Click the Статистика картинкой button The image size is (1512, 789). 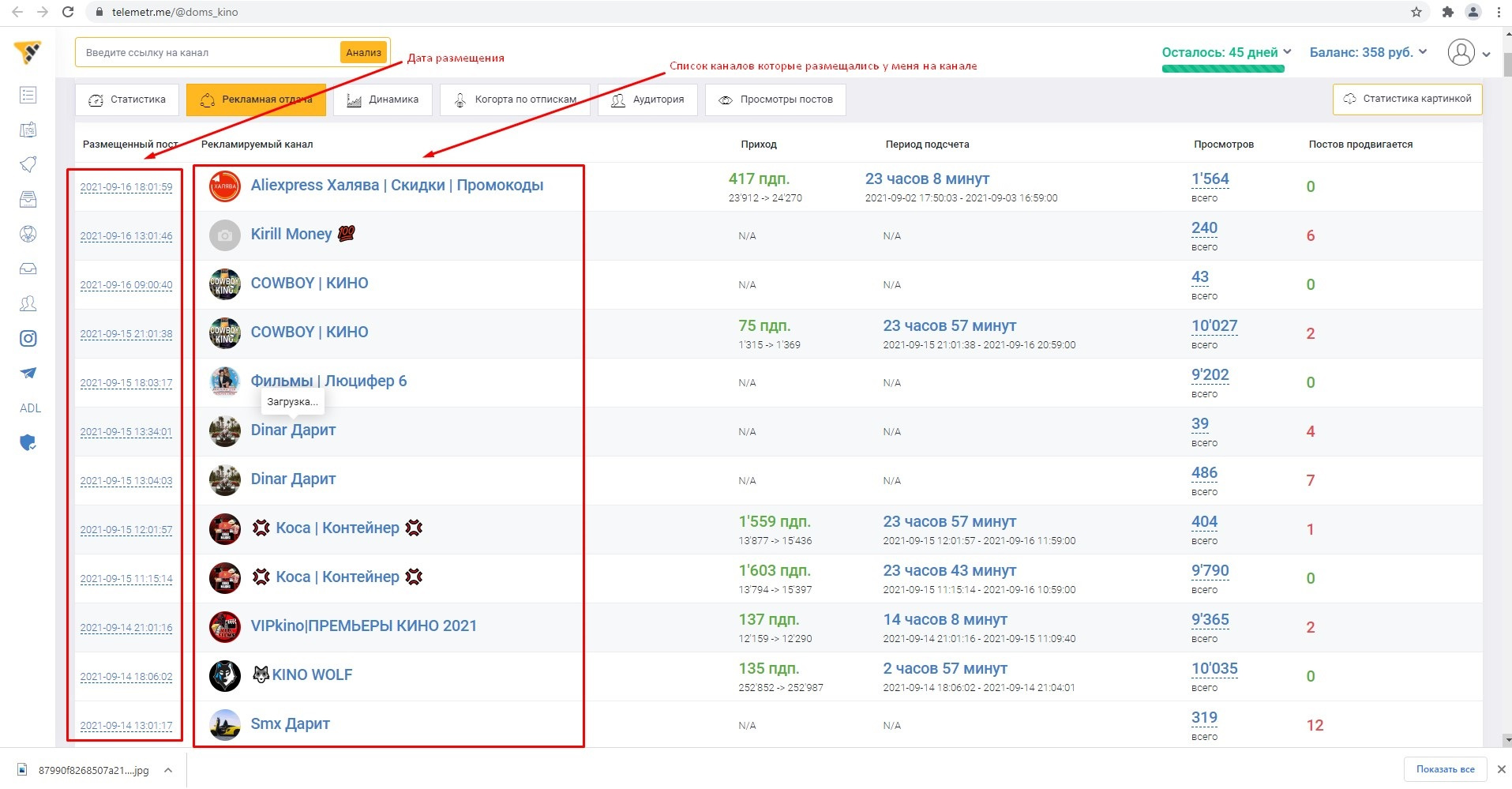click(x=1407, y=100)
